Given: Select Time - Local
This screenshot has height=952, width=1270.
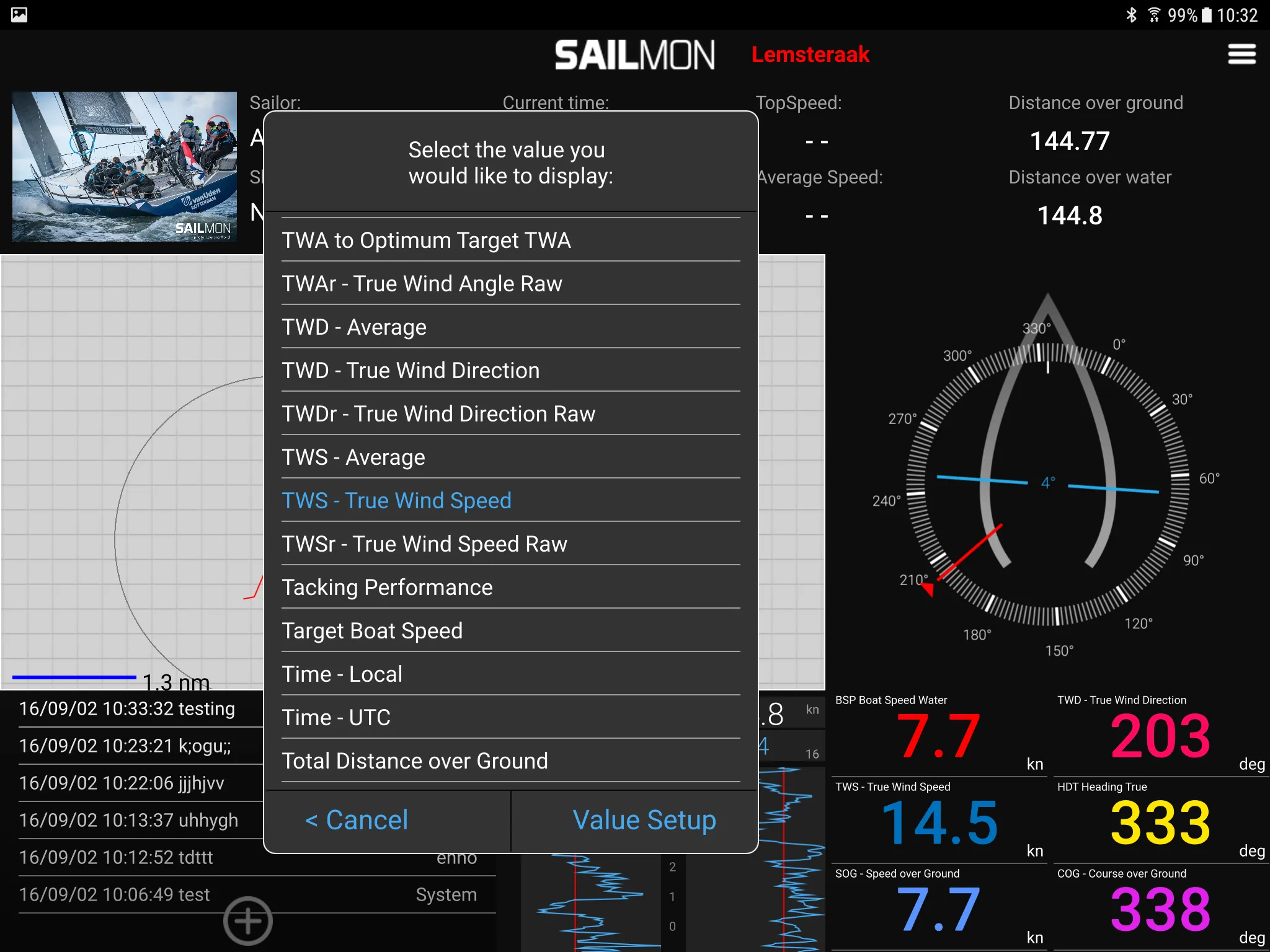Looking at the screenshot, I should point(510,674).
